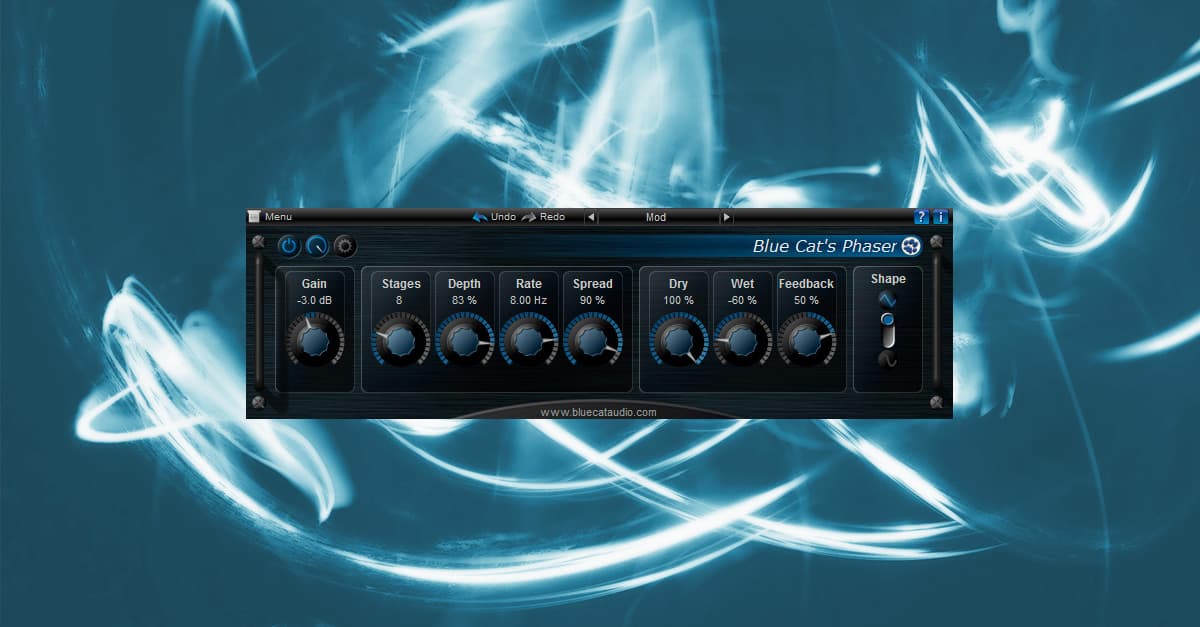The width and height of the screenshot is (1200, 627).
Task: Click the 90 % Spread value
Action: [x=592, y=300]
